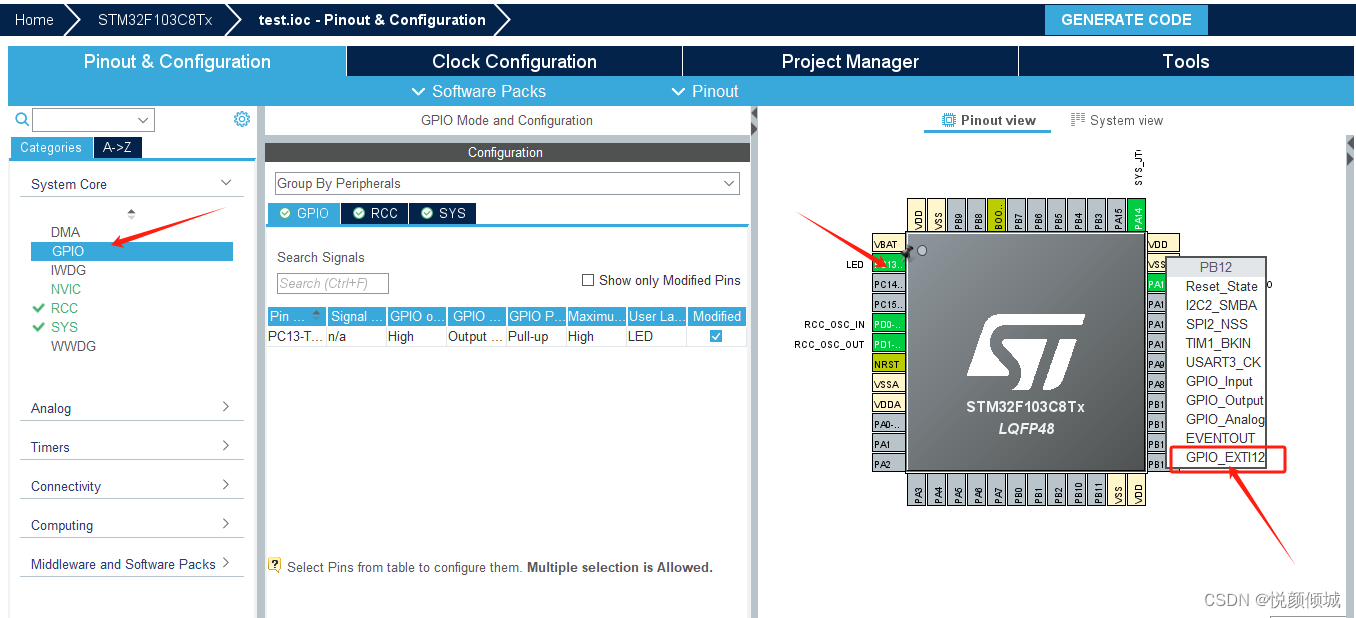Choose GPIO_Output from the PB12 menu
The height and width of the screenshot is (618, 1356).
click(x=1224, y=400)
